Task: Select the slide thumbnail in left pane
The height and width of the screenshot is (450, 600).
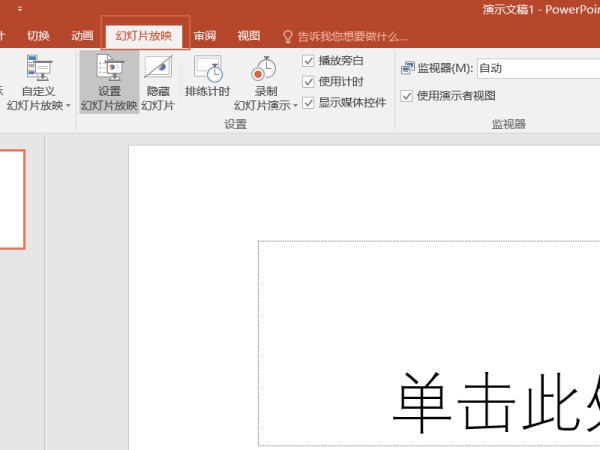Action: coord(10,200)
